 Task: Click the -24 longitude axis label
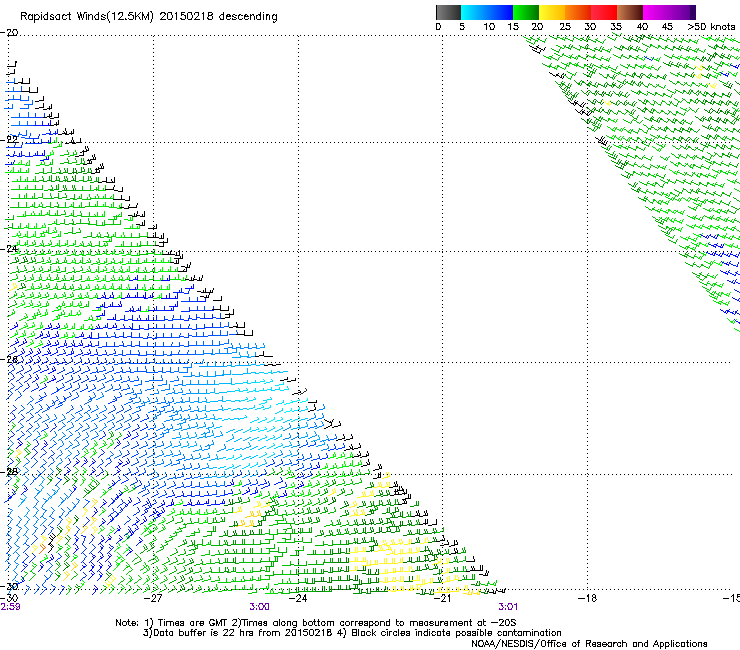click(x=298, y=598)
